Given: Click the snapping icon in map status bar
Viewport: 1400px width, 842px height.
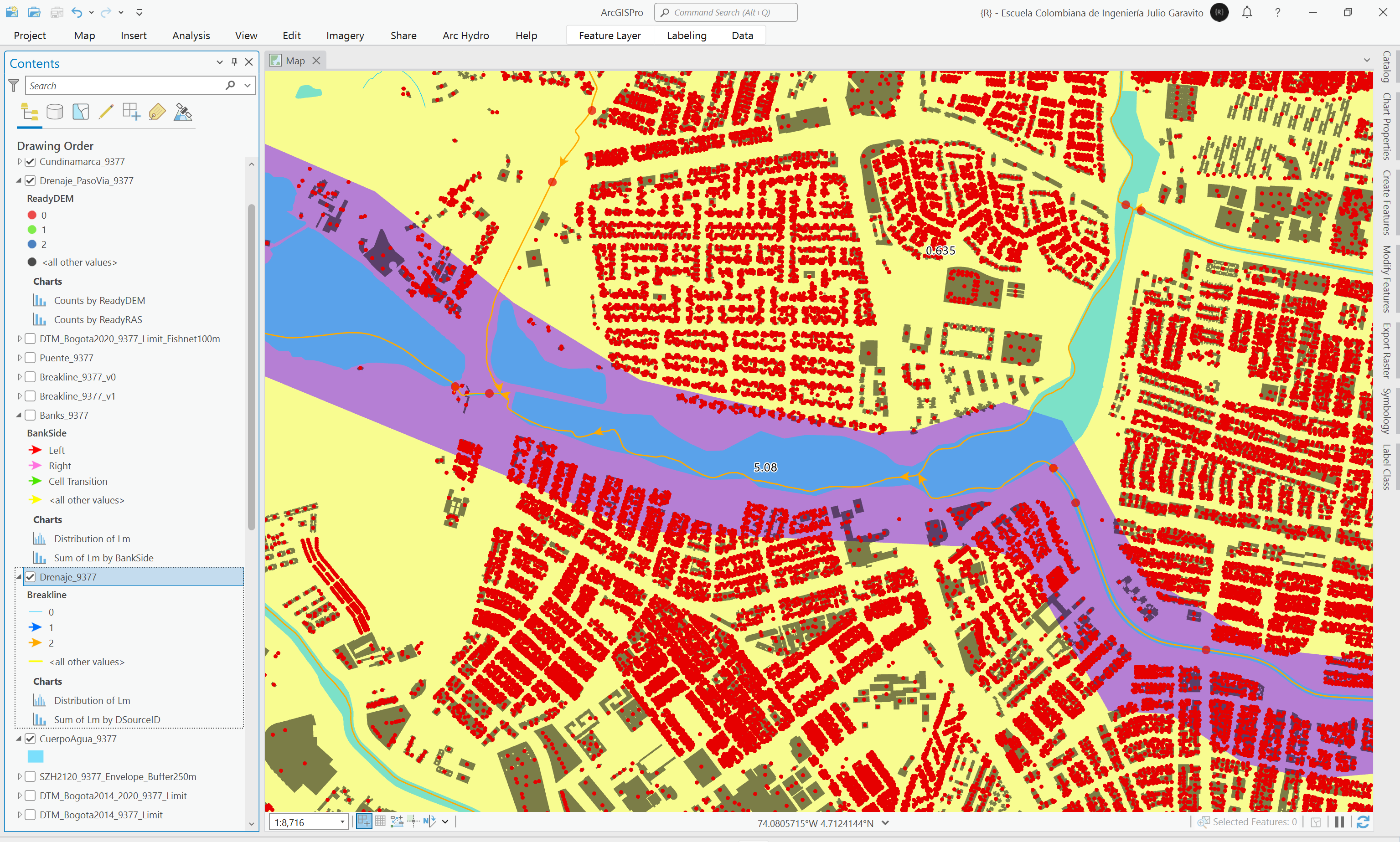Looking at the screenshot, I should (364, 821).
